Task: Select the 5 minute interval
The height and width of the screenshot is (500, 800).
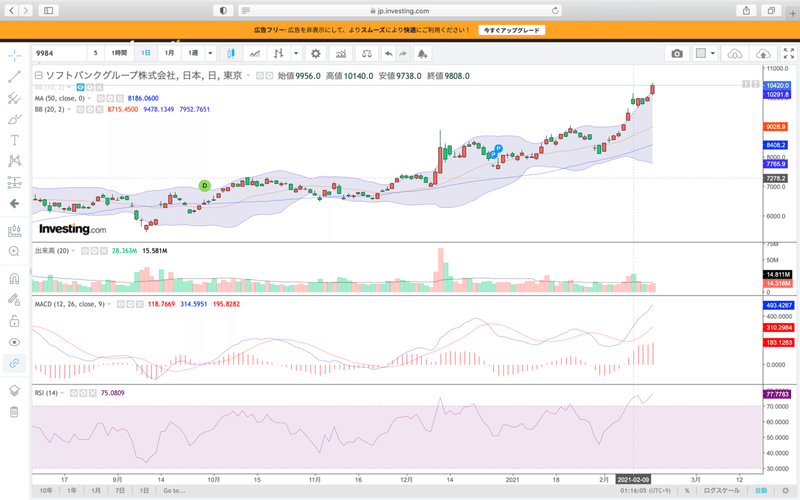Action: coord(95,53)
